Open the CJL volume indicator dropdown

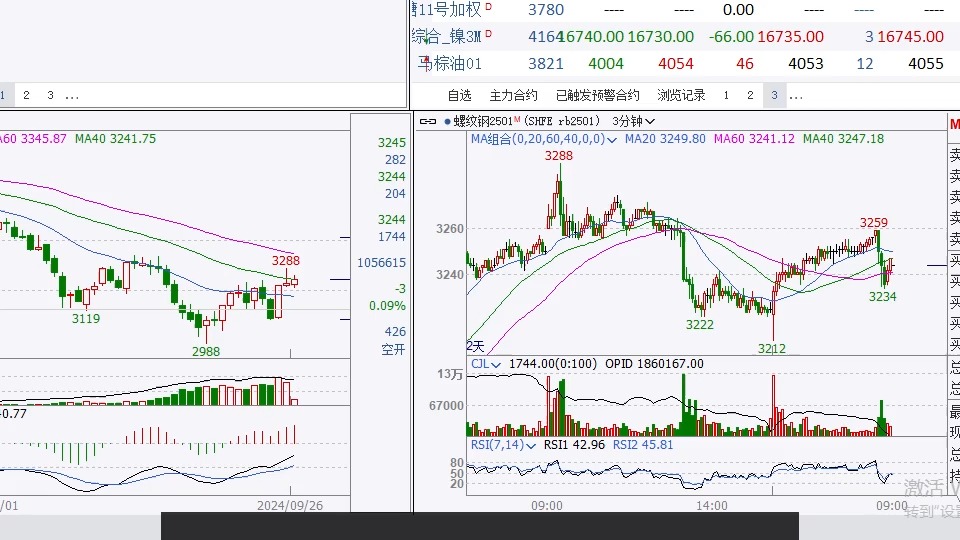point(497,364)
